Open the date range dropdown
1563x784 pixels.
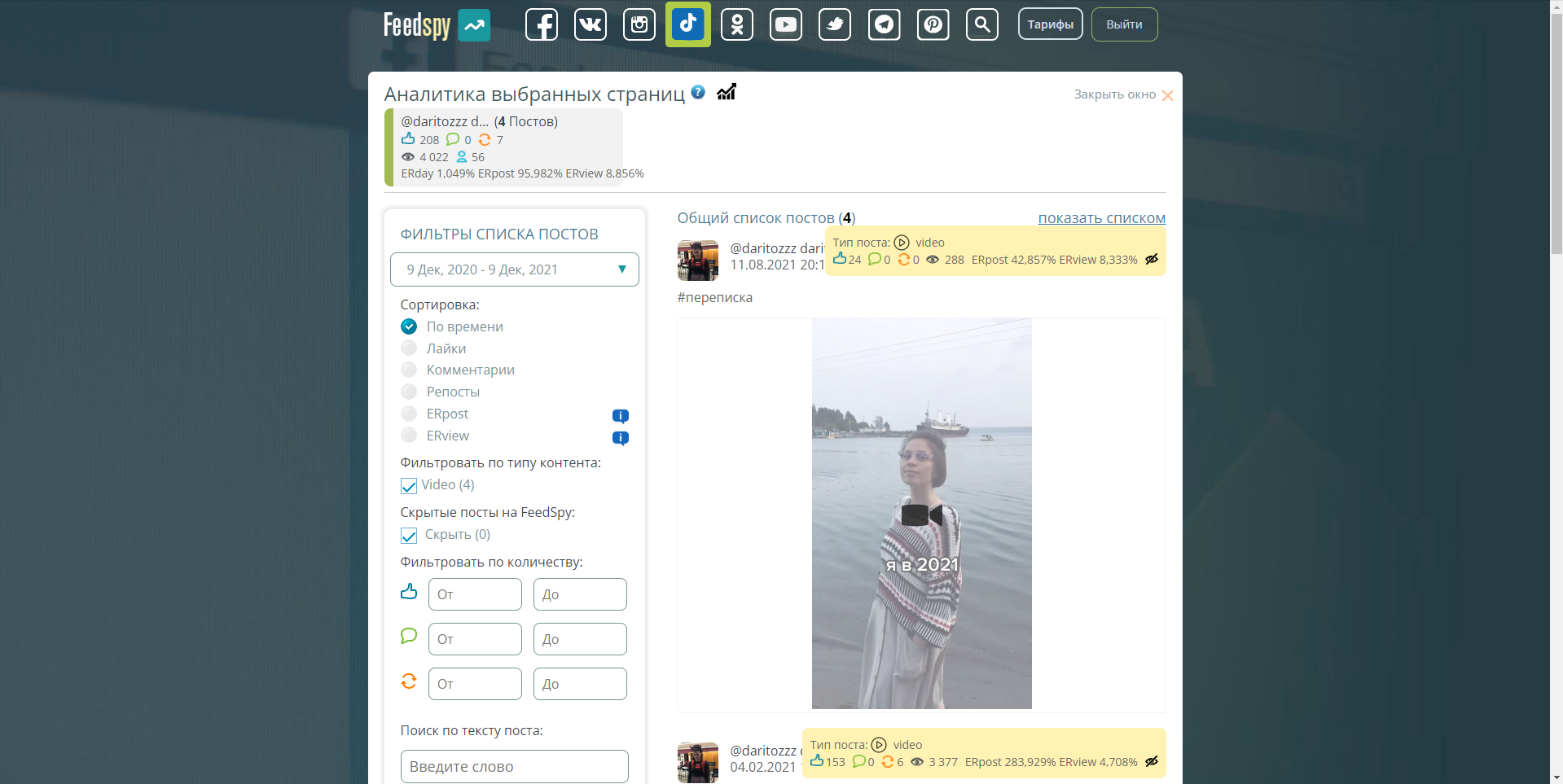coord(515,269)
